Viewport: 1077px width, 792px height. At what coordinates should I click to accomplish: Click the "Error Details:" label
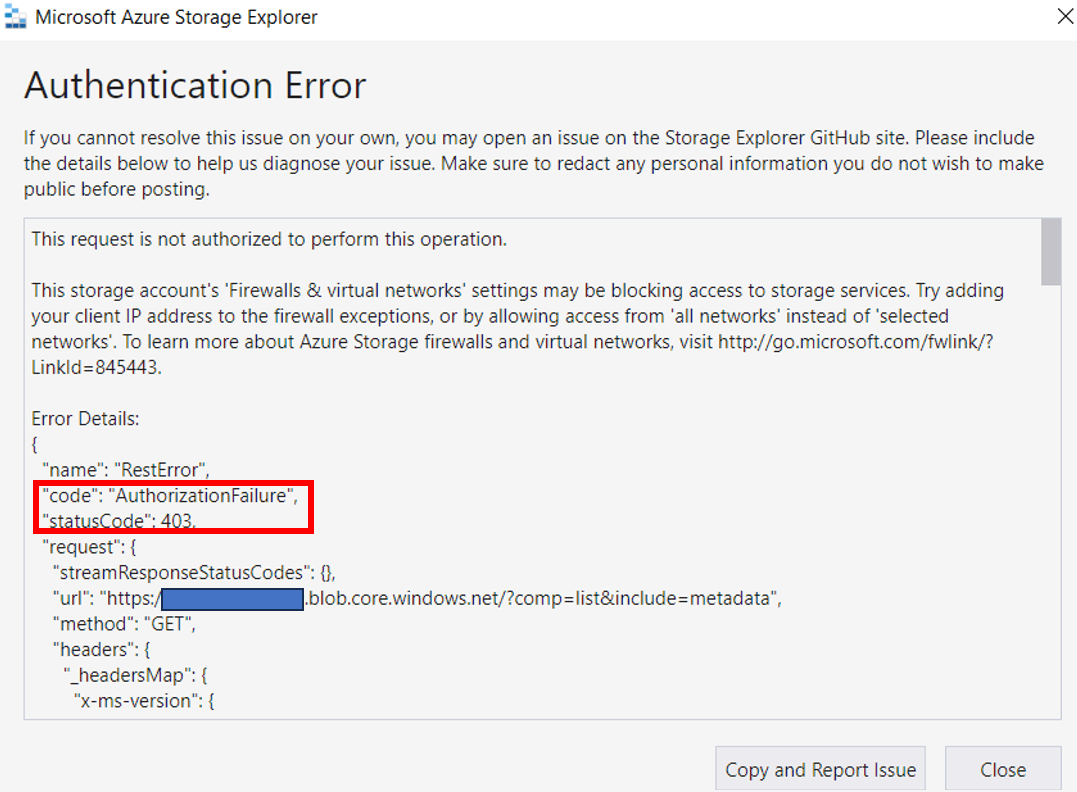[x=85, y=418]
